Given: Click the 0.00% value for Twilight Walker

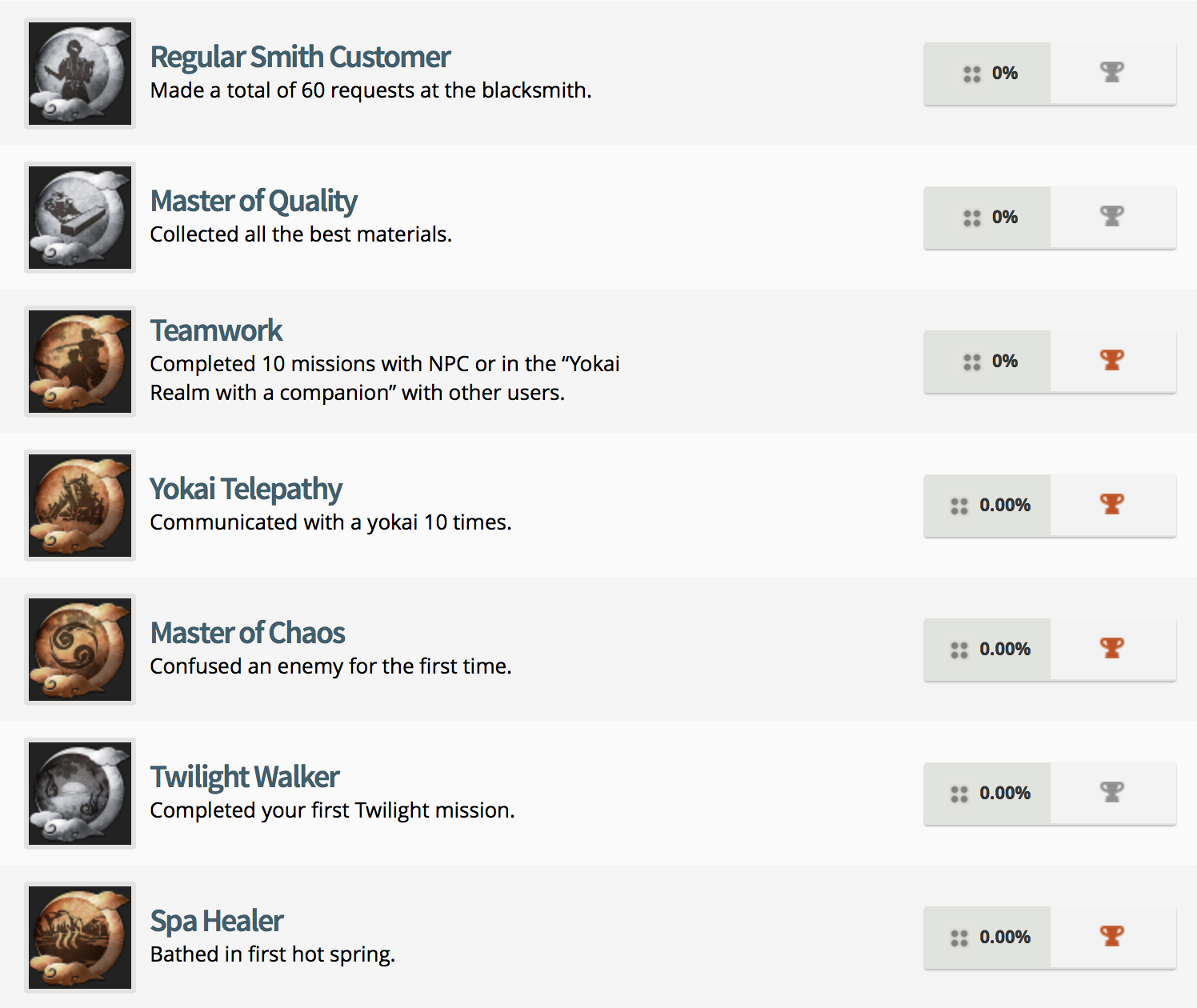Looking at the screenshot, I should (x=1006, y=793).
